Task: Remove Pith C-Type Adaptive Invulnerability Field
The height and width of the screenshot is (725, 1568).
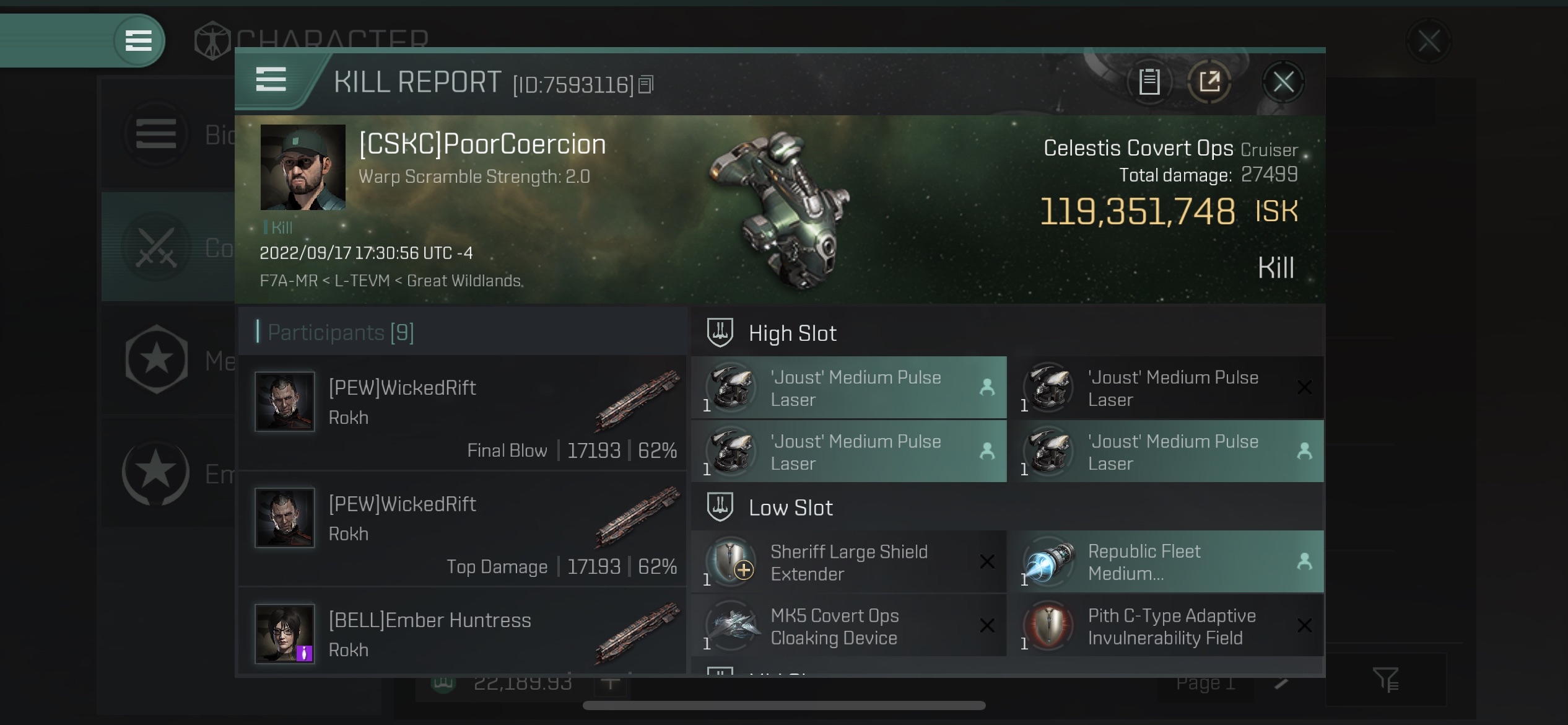Action: [1305, 625]
